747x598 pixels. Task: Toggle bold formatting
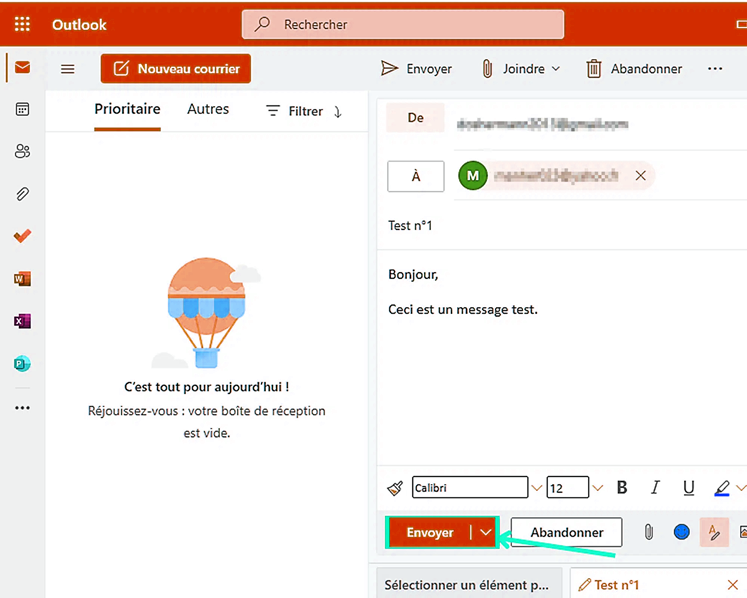tap(622, 487)
